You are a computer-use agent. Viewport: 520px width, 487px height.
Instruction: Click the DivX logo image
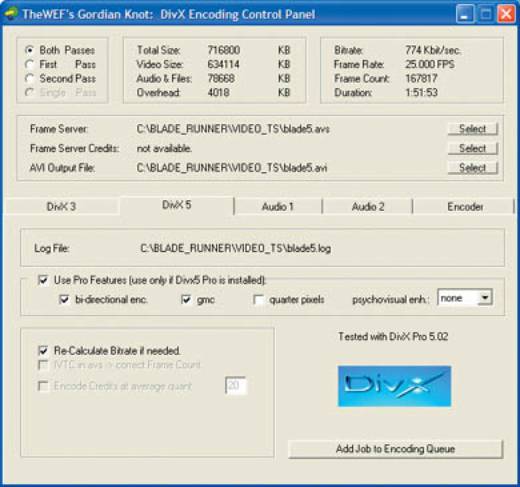(394, 386)
